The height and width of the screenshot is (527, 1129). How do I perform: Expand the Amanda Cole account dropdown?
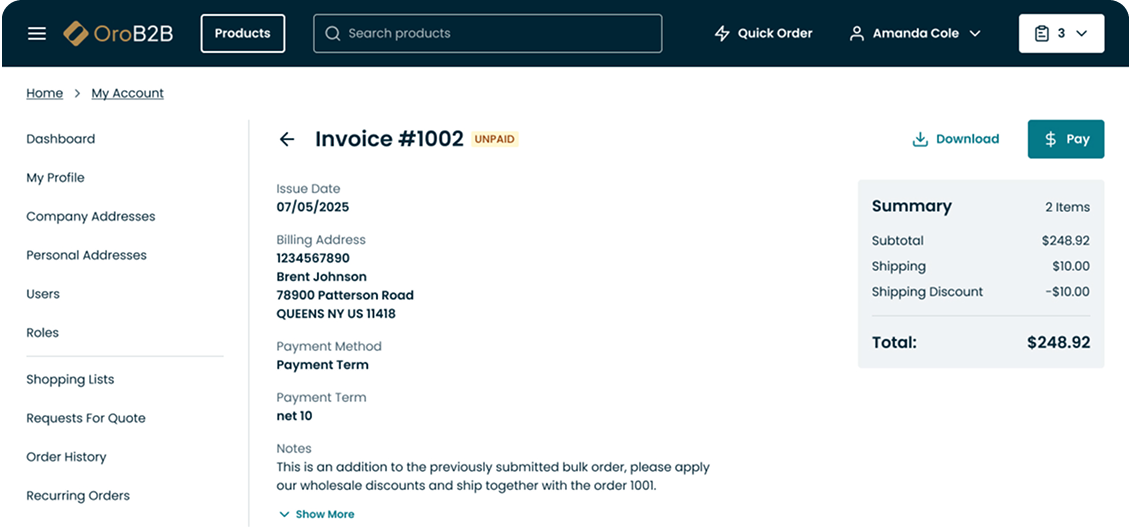pyautogui.click(x=975, y=33)
